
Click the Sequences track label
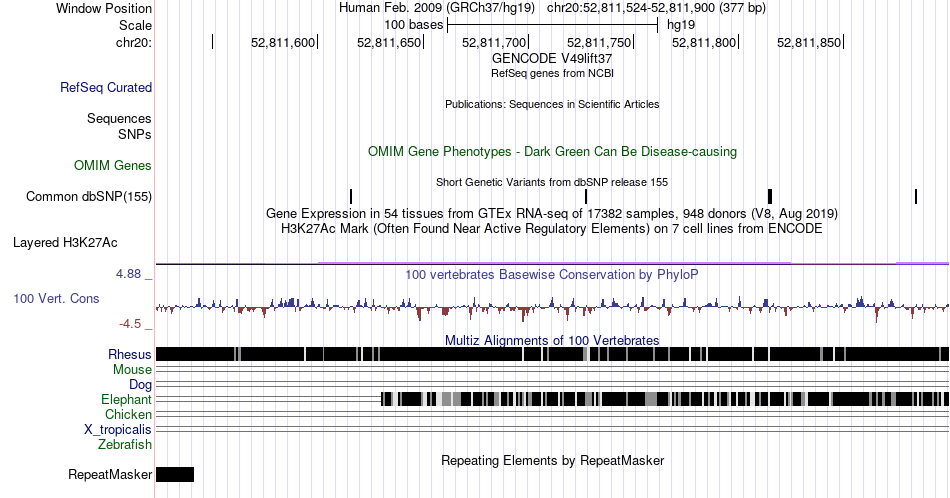pos(119,118)
